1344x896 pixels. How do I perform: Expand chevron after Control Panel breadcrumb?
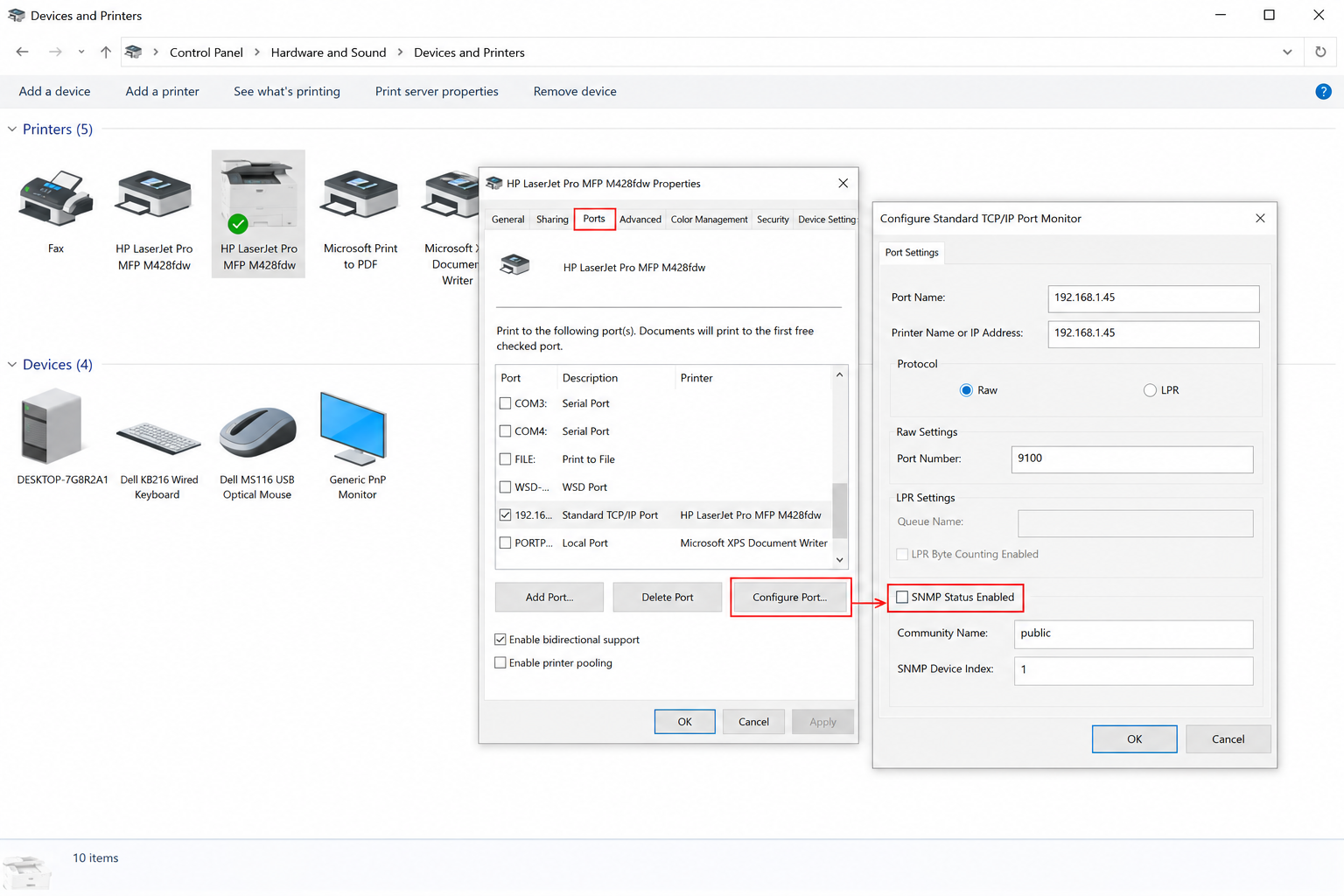(x=257, y=52)
